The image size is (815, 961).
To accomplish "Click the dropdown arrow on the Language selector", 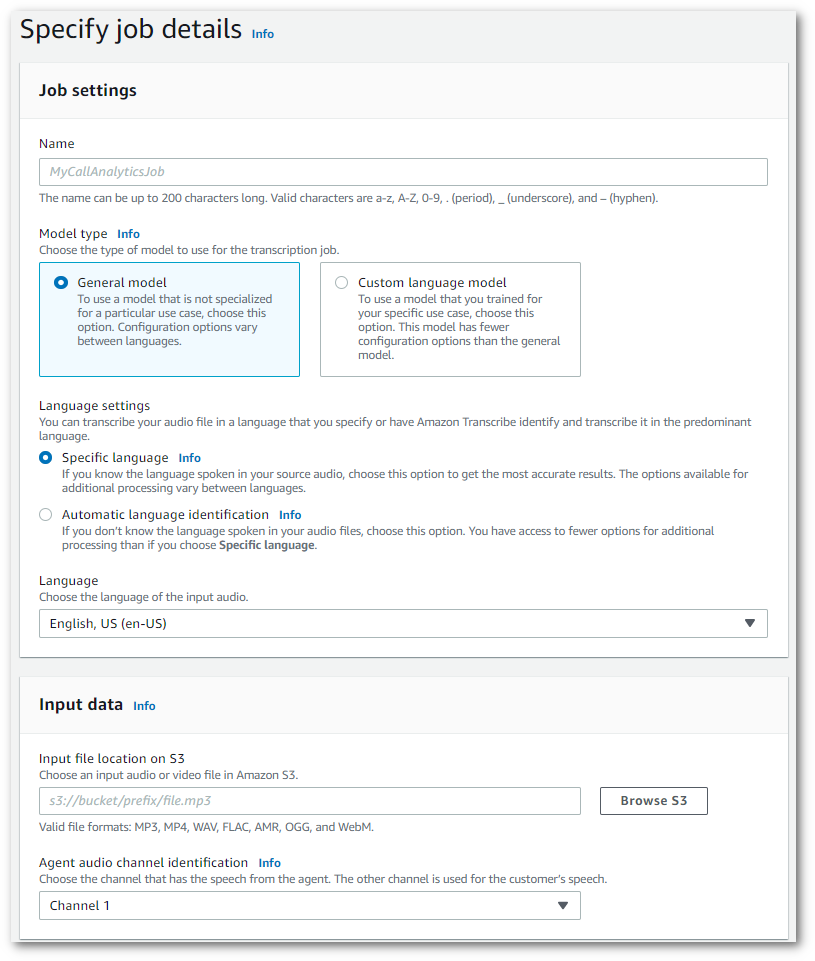I will point(750,623).
